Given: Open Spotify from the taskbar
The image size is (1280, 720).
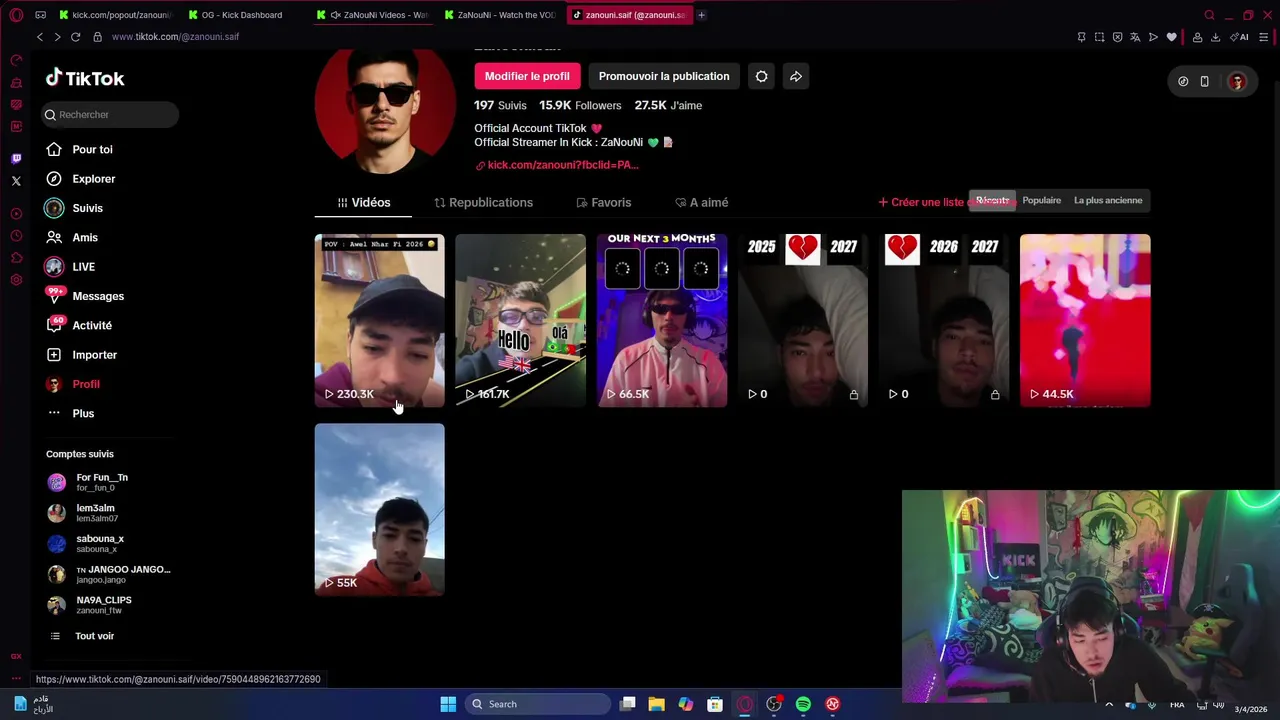Looking at the screenshot, I should (x=803, y=704).
